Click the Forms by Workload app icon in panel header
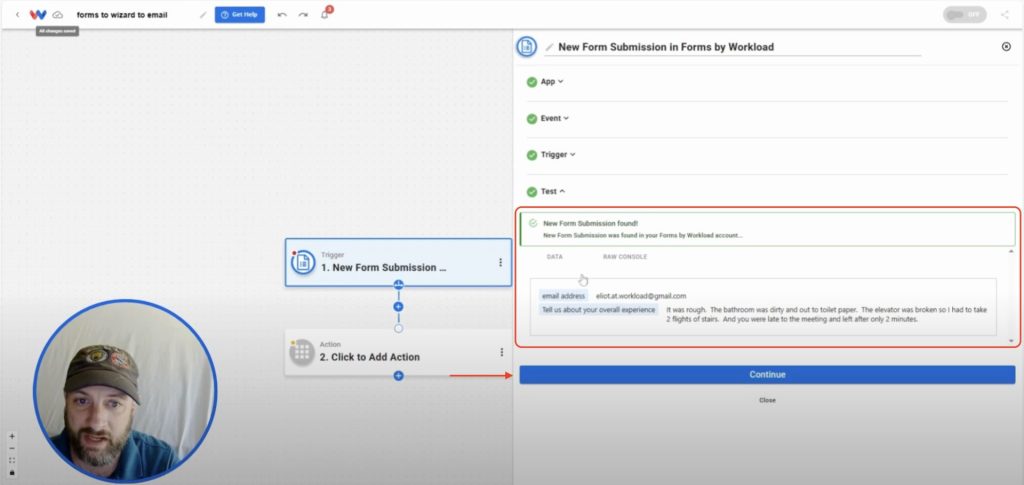The image size is (1024, 485). (x=526, y=47)
